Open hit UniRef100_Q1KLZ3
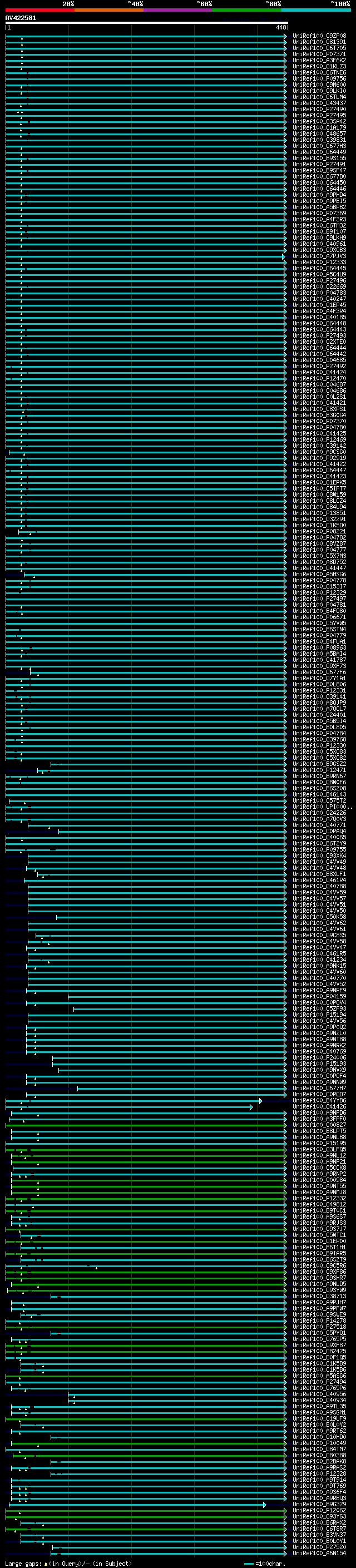The height and width of the screenshot is (1568, 356). click(x=319, y=66)
